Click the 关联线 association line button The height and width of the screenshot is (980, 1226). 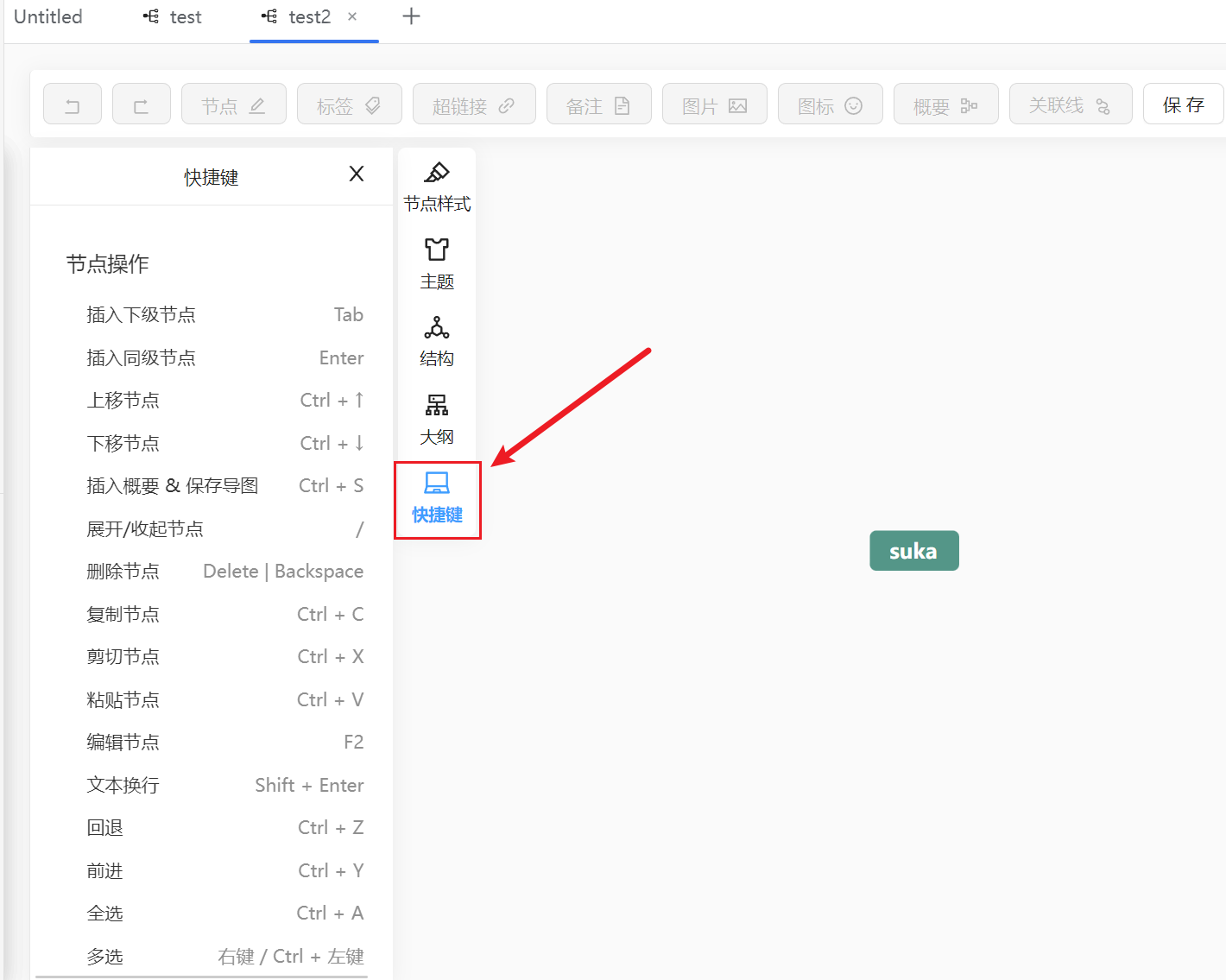(x=1070, y=104)
